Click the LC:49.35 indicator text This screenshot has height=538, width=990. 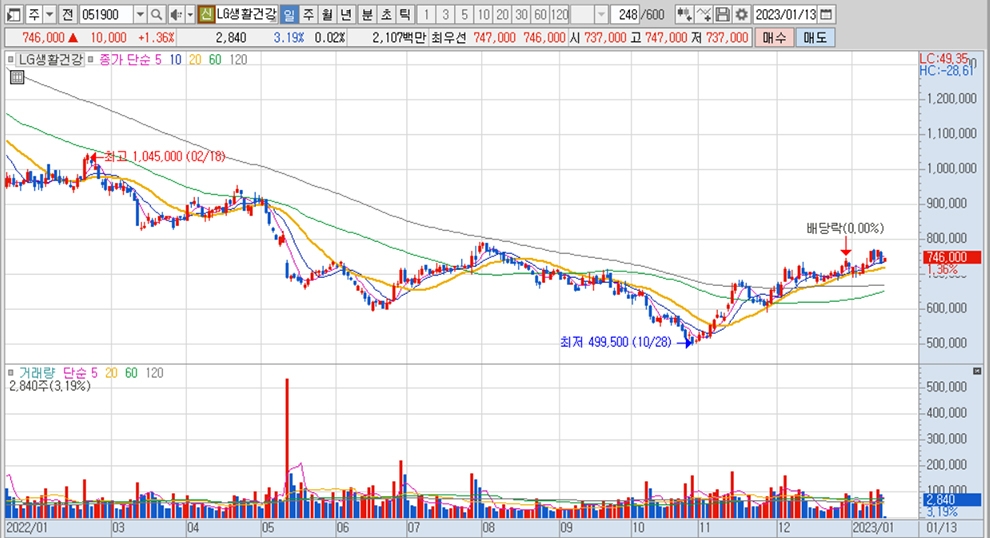point(943,59)
